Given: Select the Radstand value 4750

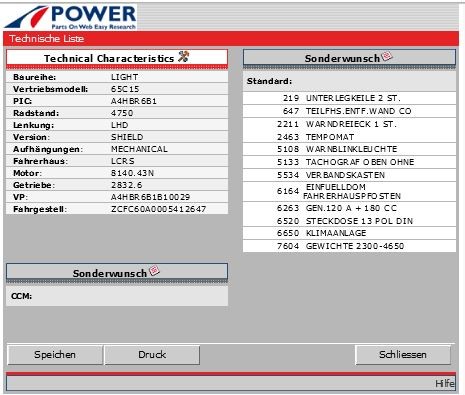Looking at the screenshot, I should pos(122,113).
